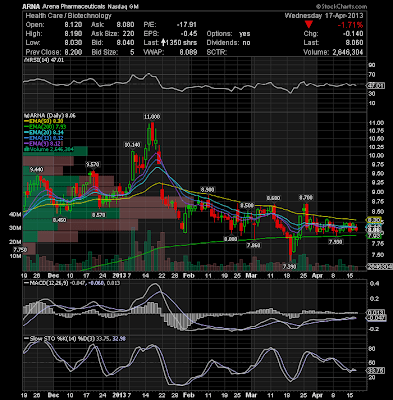Click the MACD histogram value tag 0.013
The image size is (393, 400).
coord(376,313)
